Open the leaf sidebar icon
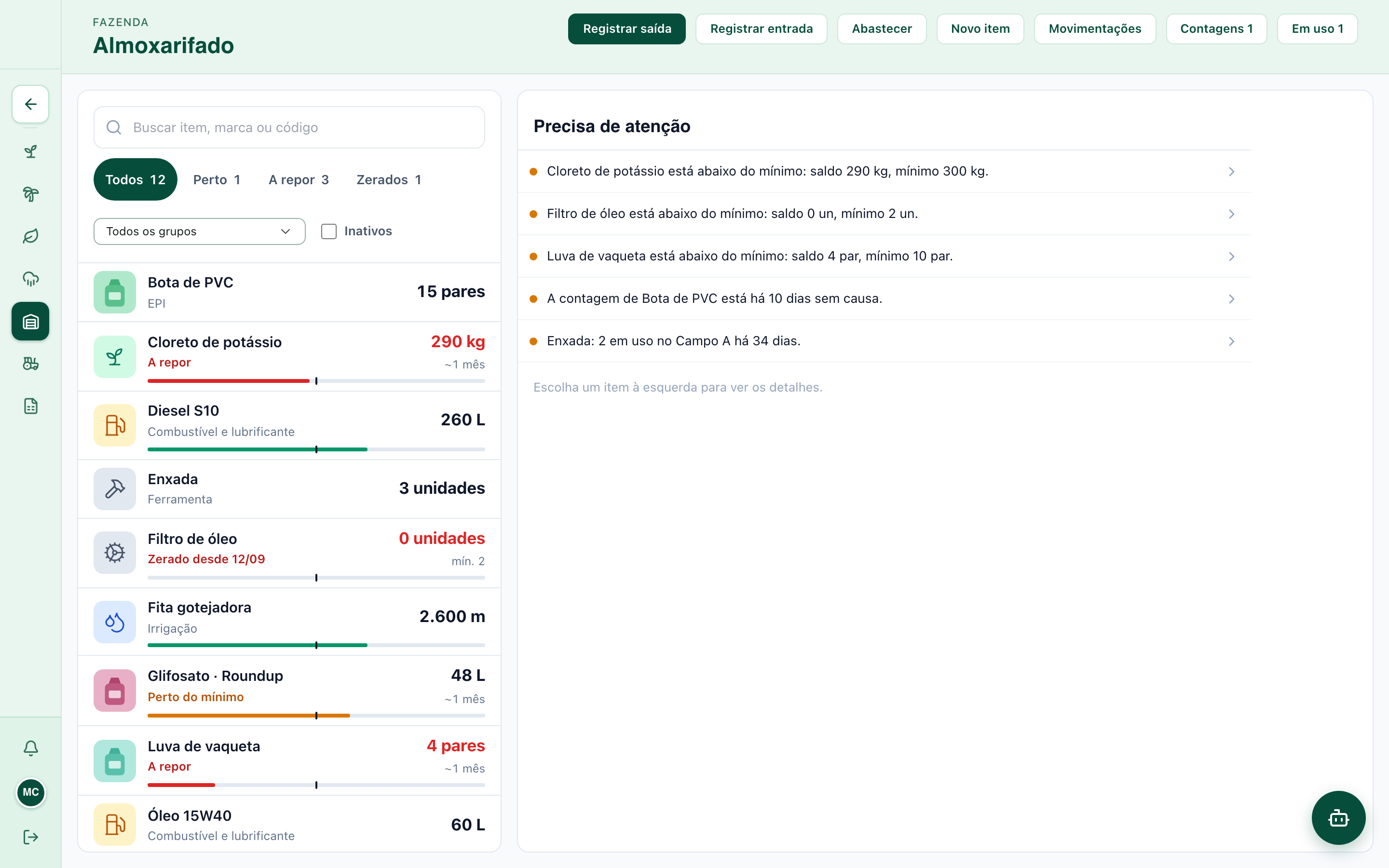This screenshot has width=1389, height=868. click(30, 236)
